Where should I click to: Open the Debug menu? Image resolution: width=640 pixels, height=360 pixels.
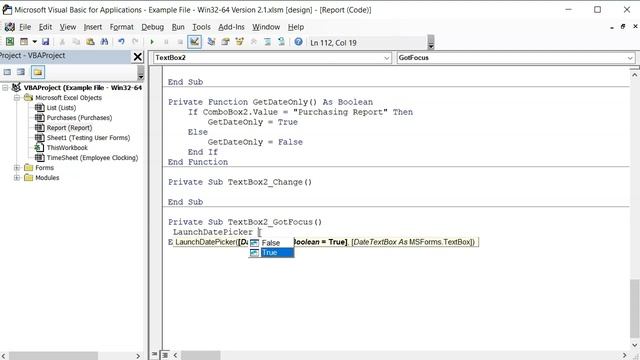point(153,27)
